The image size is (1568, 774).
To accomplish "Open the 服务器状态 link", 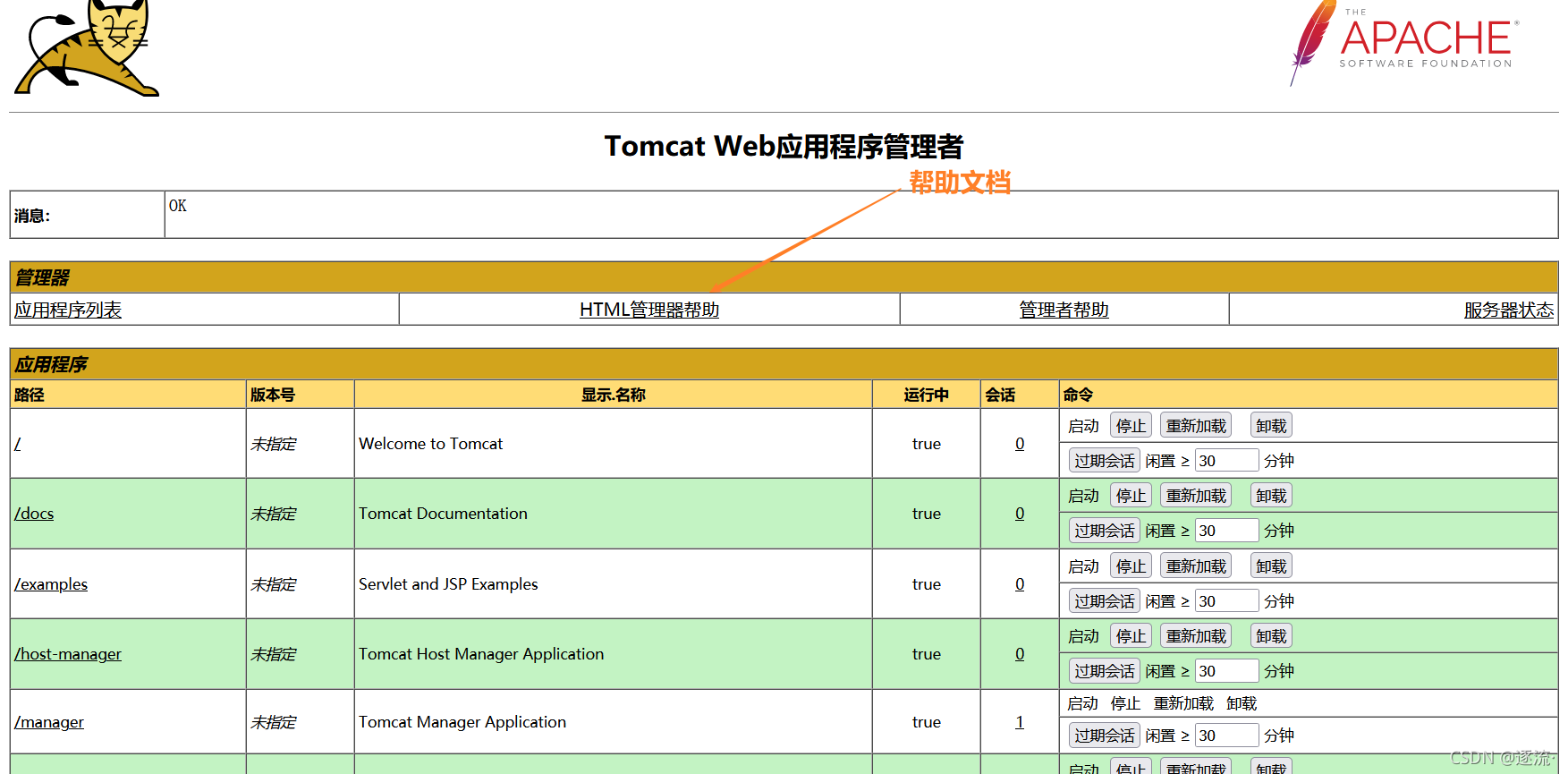I will [x=1509, y=310].
